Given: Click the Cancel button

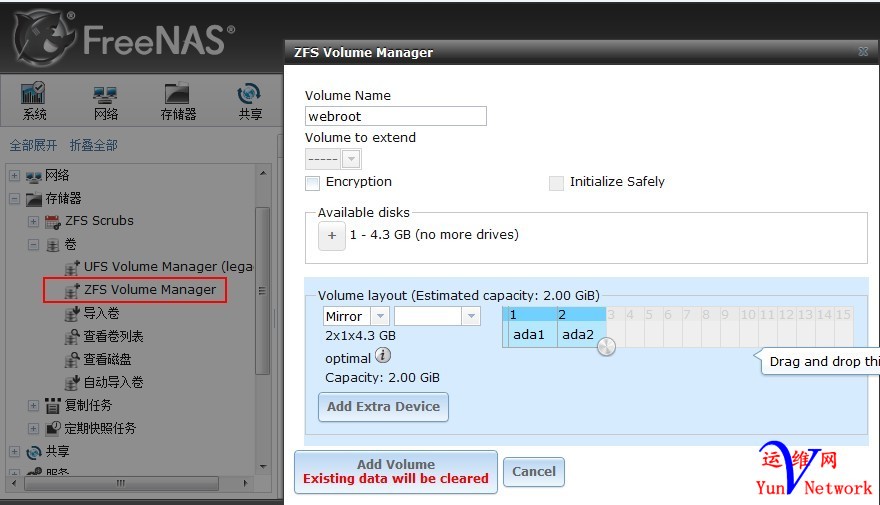Looking at the screenshot, I should point(534,472).
